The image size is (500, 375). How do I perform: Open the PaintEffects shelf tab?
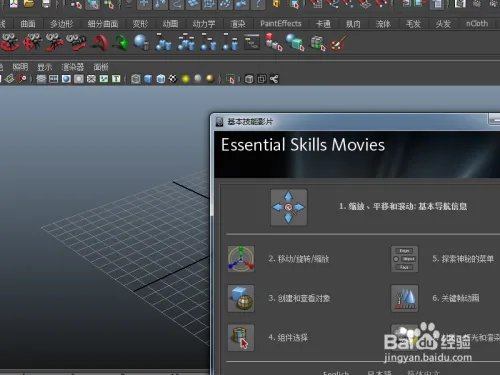coord(281,24)
